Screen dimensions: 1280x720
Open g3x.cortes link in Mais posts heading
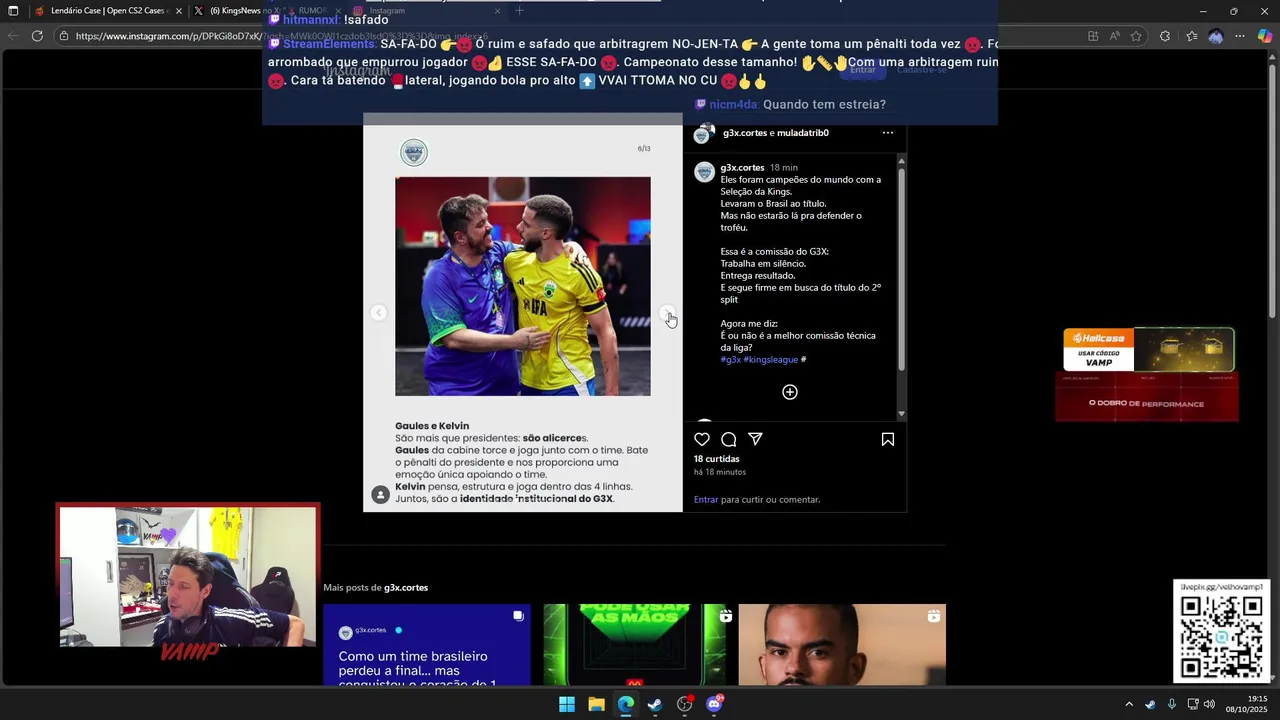click(x=406, y=587)
